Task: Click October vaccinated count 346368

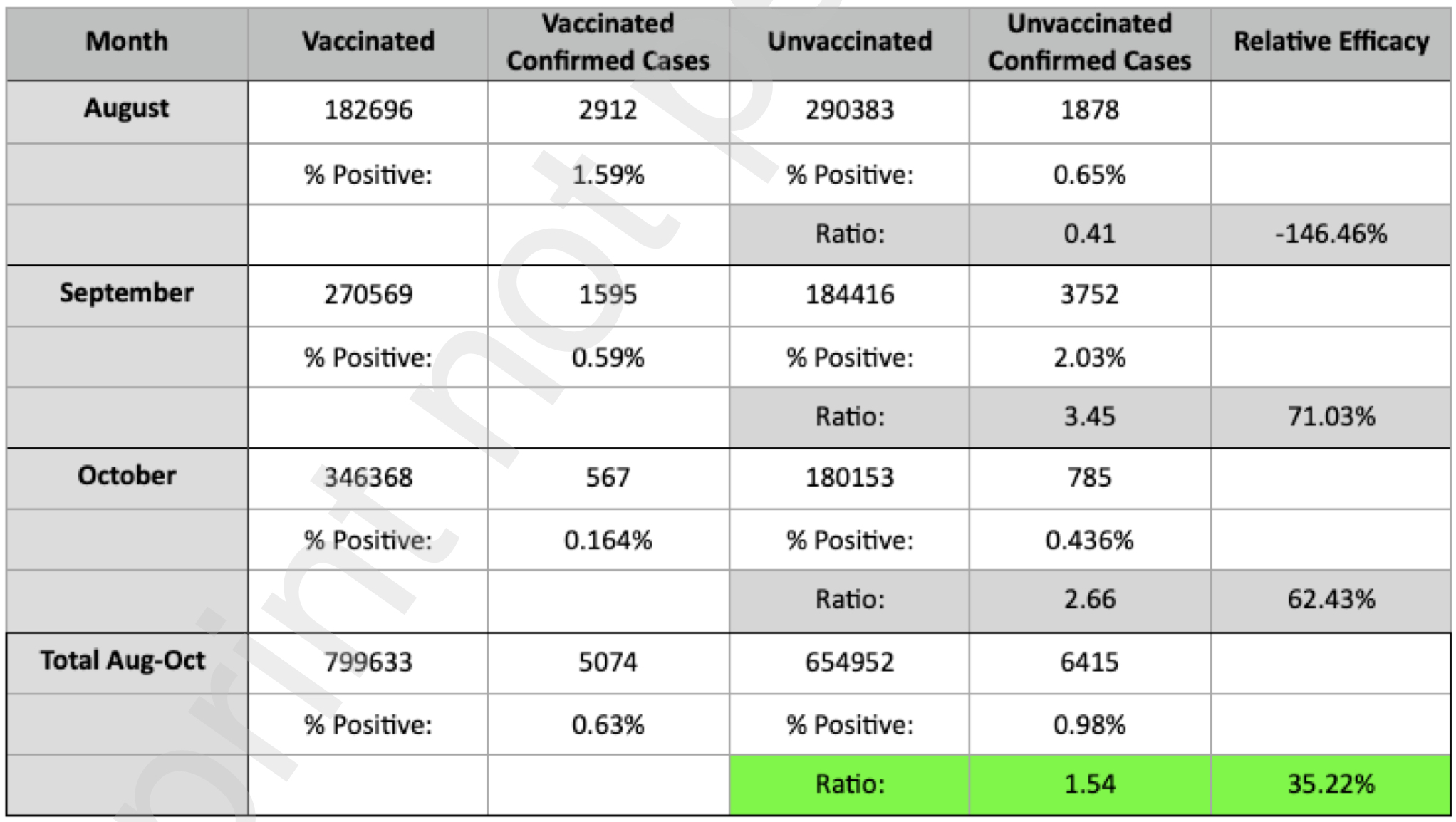Action: [x=368, y=478]
